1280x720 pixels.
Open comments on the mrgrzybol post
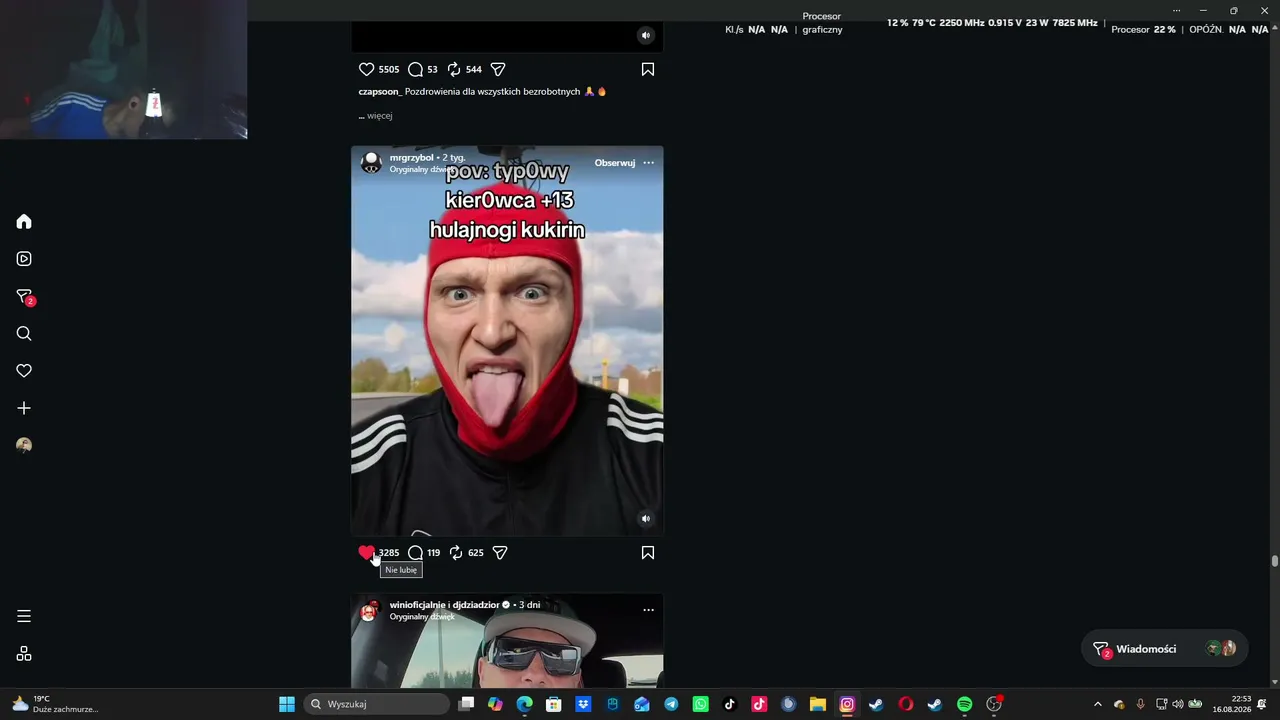(416, 552)
